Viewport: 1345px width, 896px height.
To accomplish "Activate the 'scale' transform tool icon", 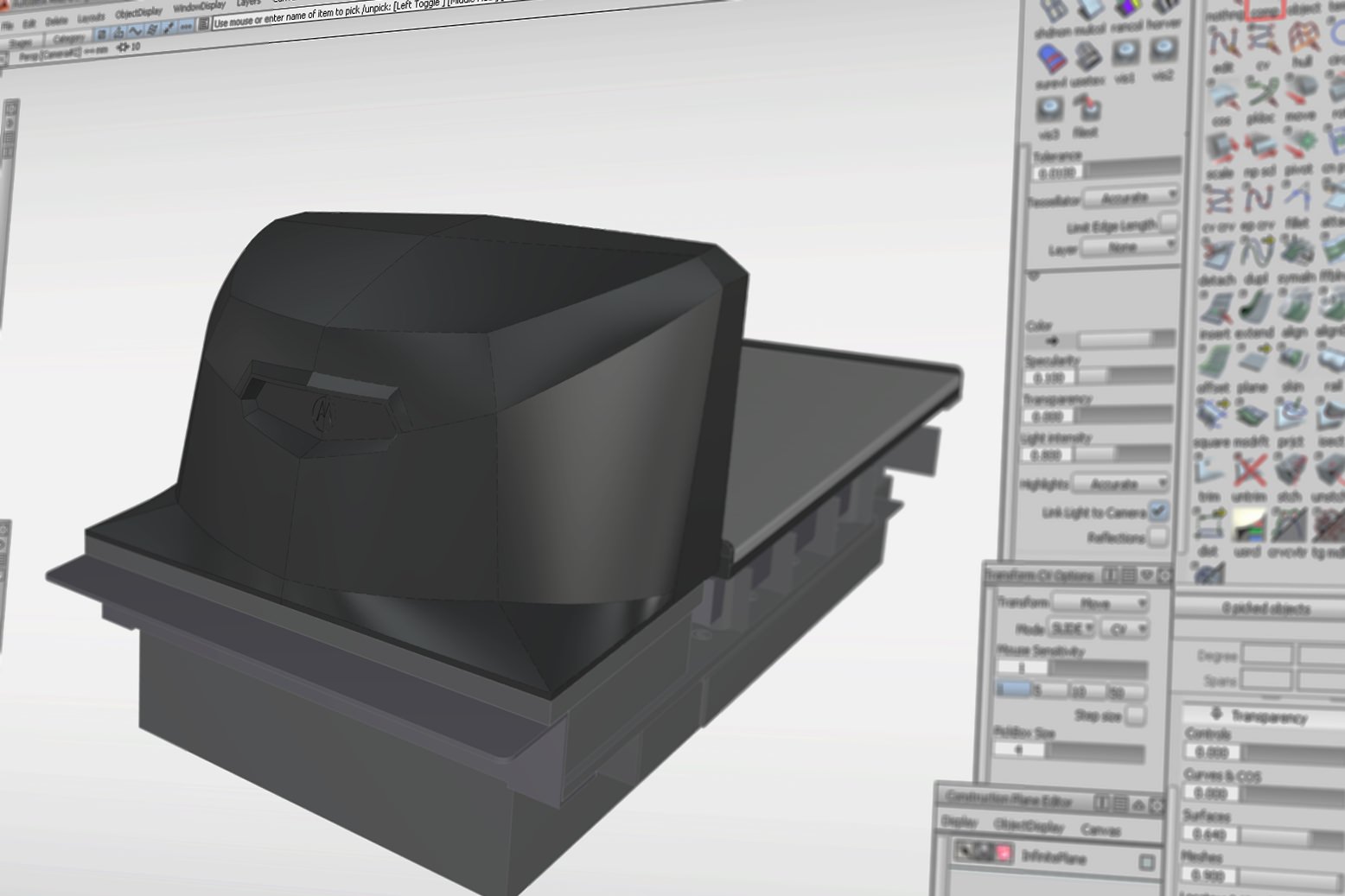I will point(1221,149).
